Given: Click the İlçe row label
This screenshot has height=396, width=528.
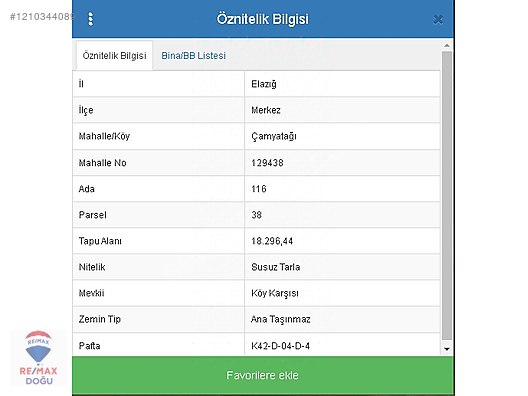Looking at the screenshot, I should coord(86,110).
